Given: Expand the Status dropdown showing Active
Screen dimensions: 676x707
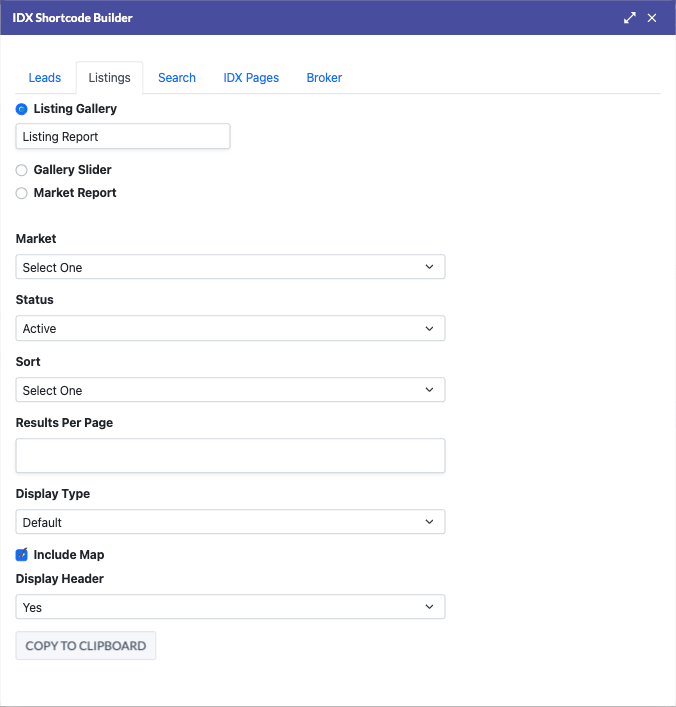Looking at the screenshot, I should pyautogui.click(x=230, y=328).
